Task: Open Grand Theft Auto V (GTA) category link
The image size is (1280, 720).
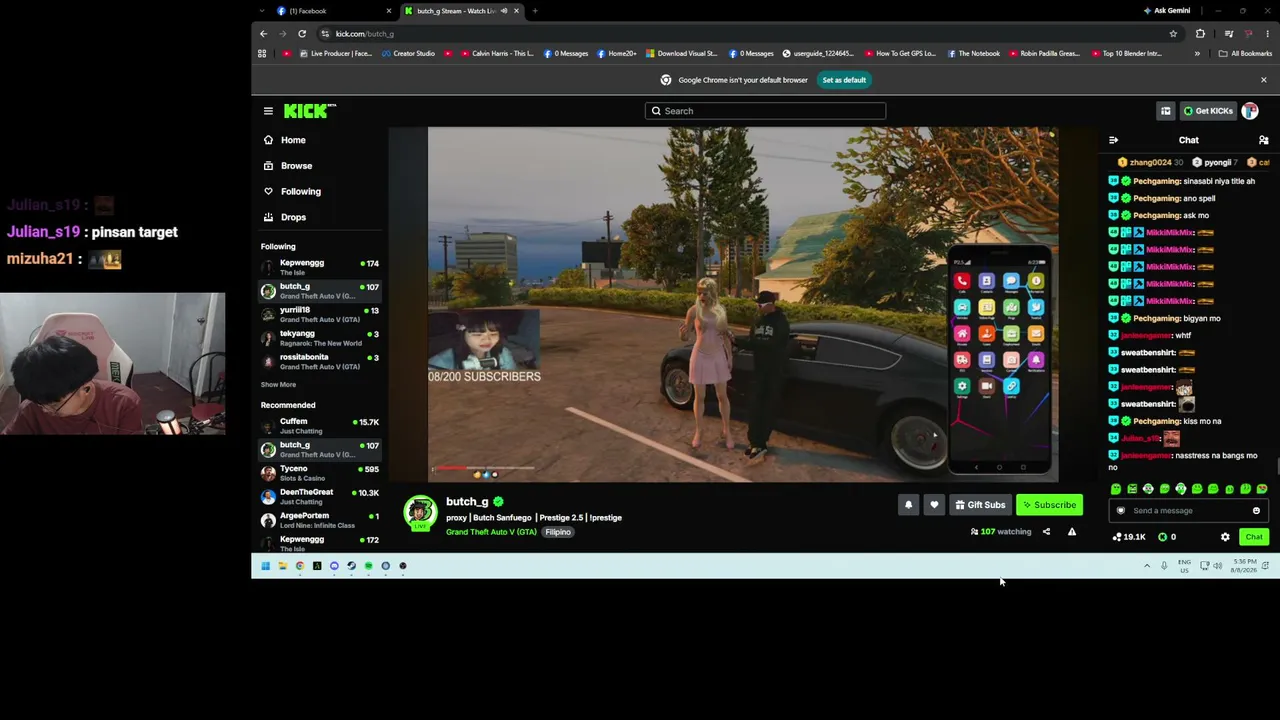Action: click(491, 532)
